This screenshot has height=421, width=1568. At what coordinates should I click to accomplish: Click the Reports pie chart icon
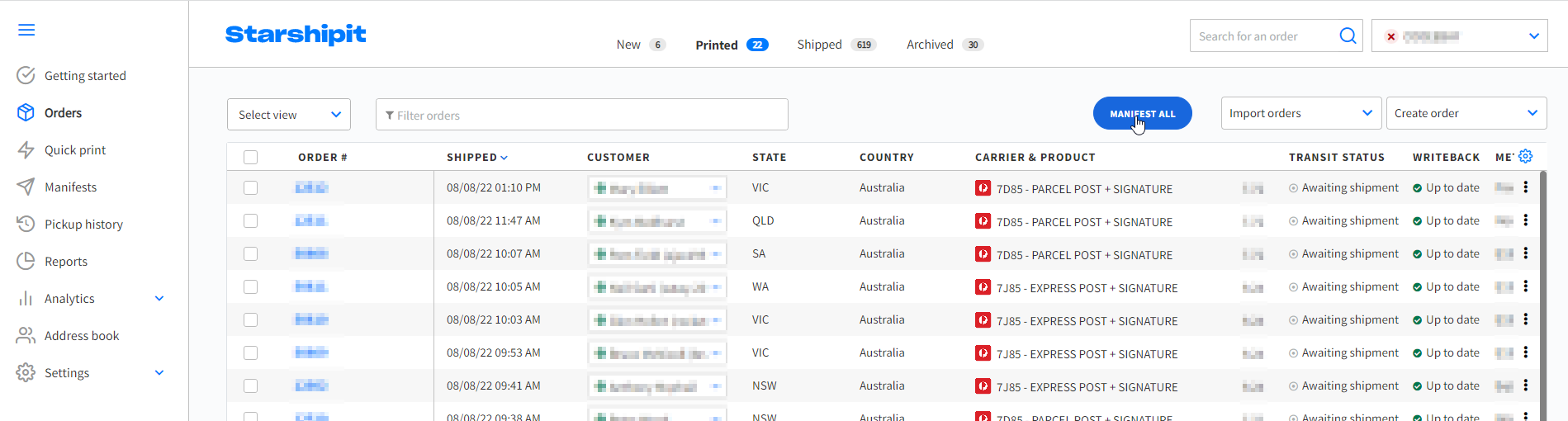pos(26,261)
